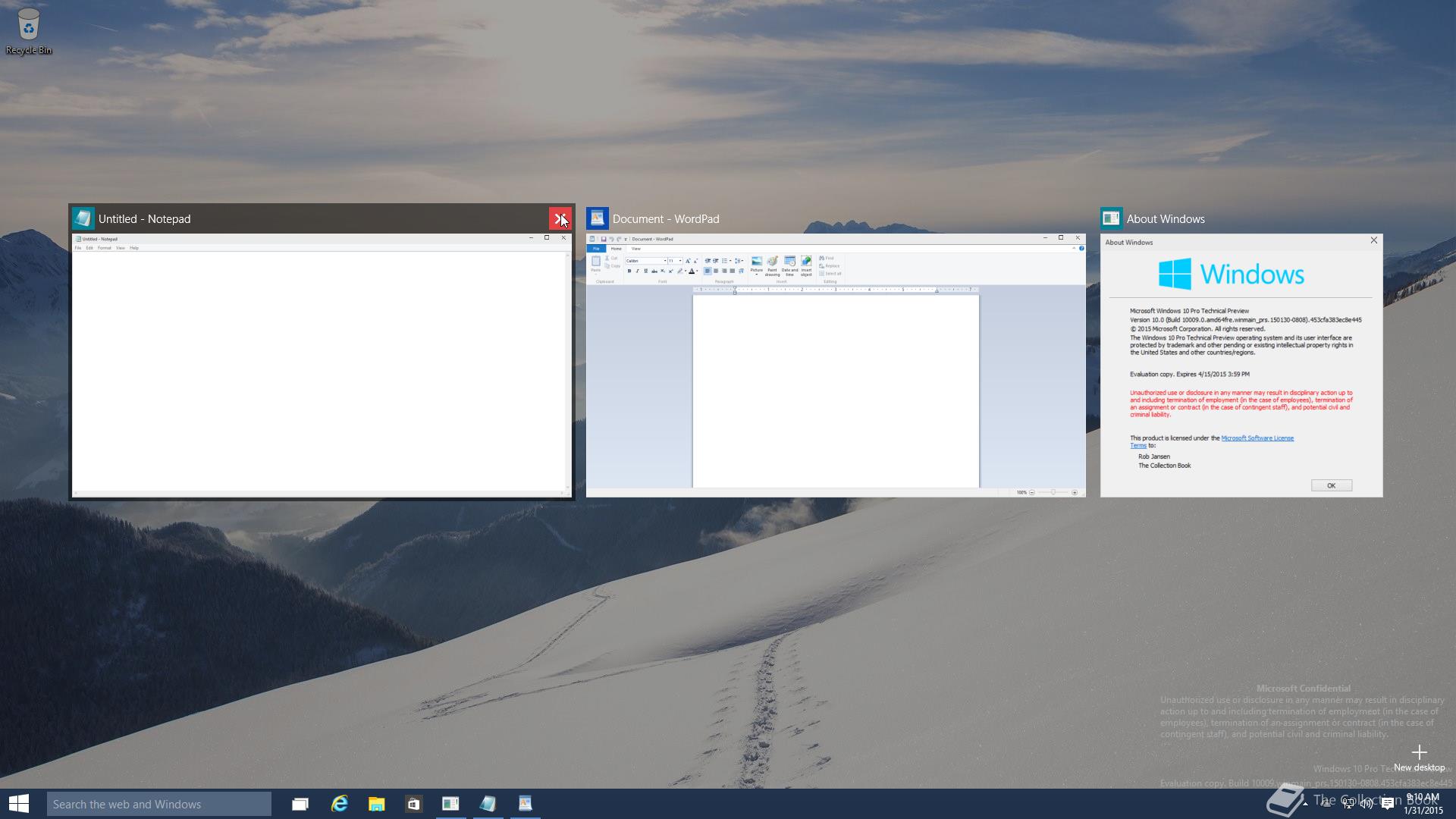Add a New desktop

pyautogui.click(x=1419, y=758)
